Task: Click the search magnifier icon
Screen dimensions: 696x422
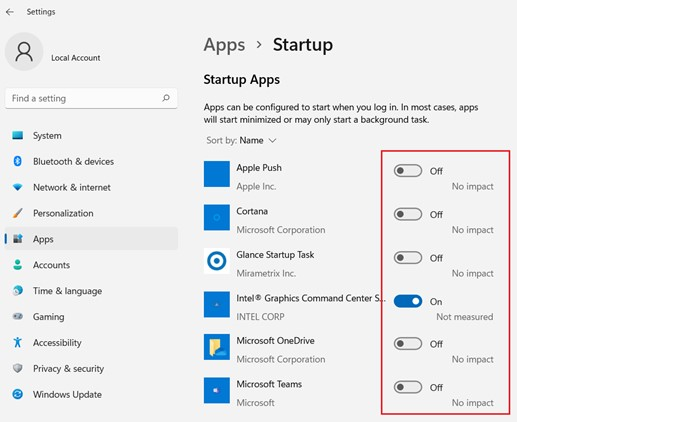Action: pos(166,99)
